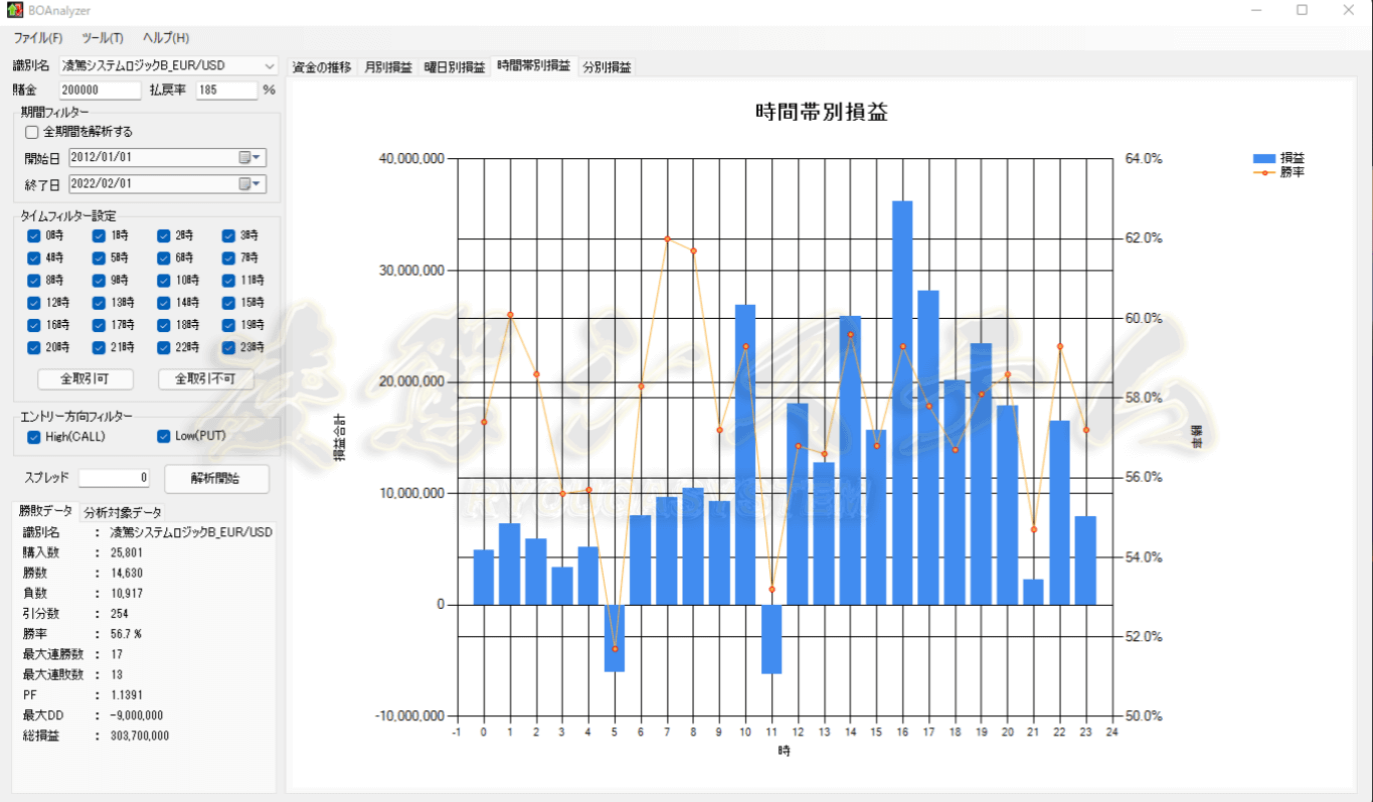
Task: Click the tallest bar at hour 16
Action: click(902, 403)
